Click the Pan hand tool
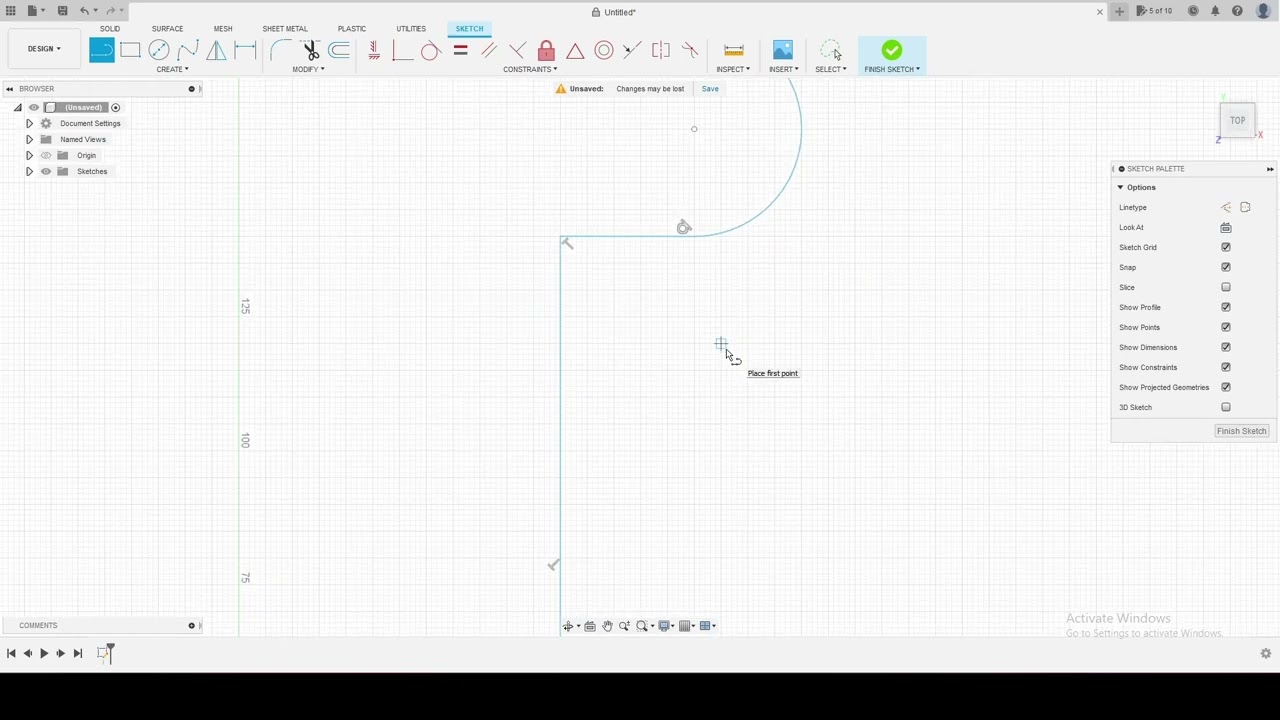Image resolution: width=1280 pixels, height=720 pixels. click(x=607, y=626)
